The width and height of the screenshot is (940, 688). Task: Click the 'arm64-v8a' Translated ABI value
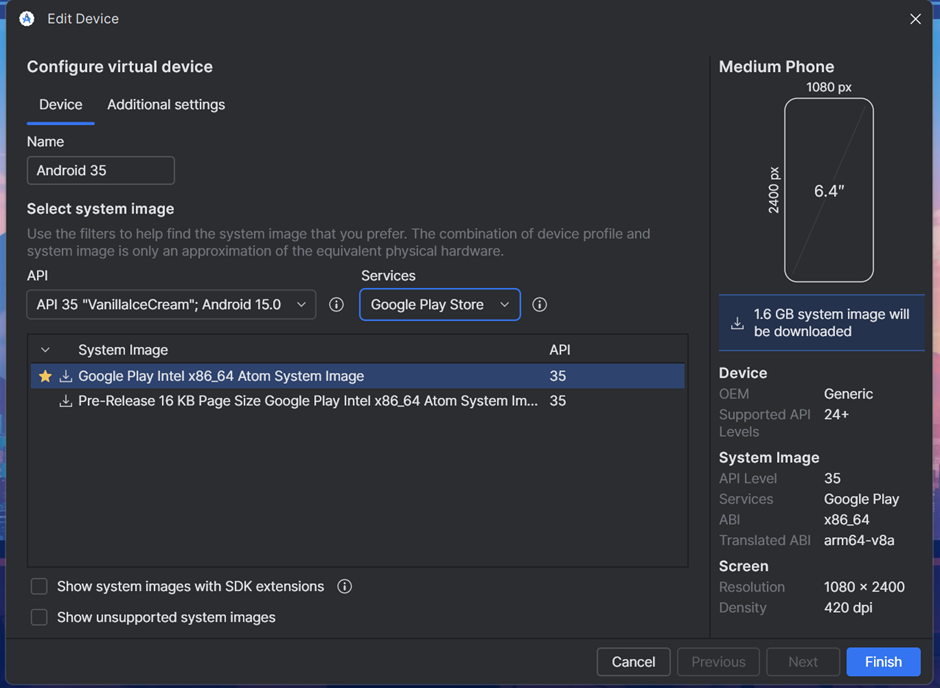click(859, 541)
